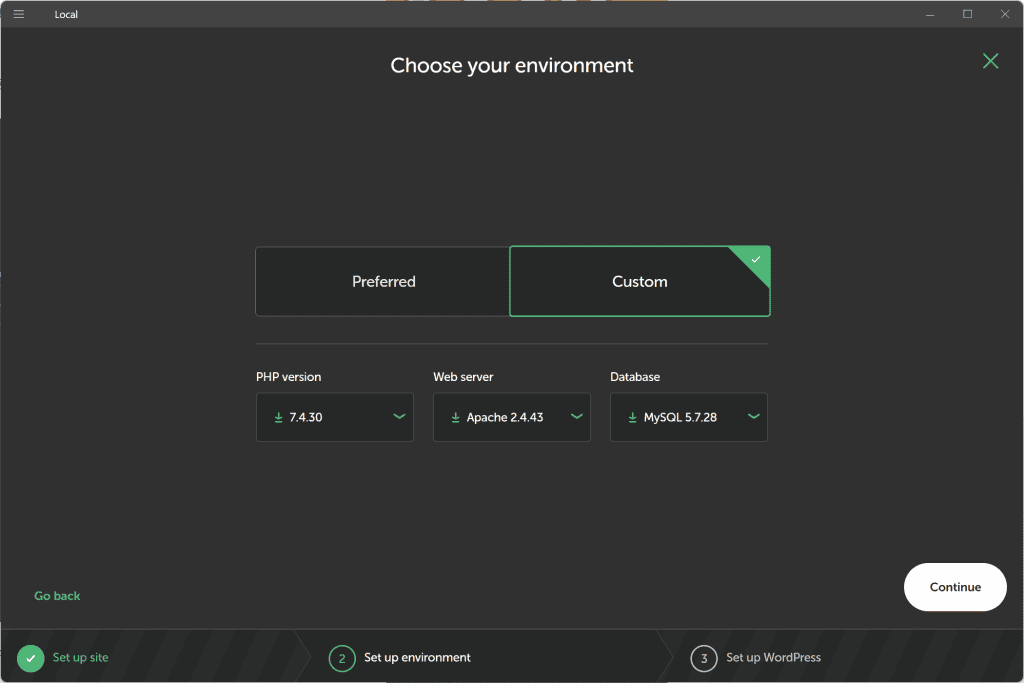Viewport: 1024px width, 683px height.
Task: Click the green checkmark circle for step one
Action: 31,658
